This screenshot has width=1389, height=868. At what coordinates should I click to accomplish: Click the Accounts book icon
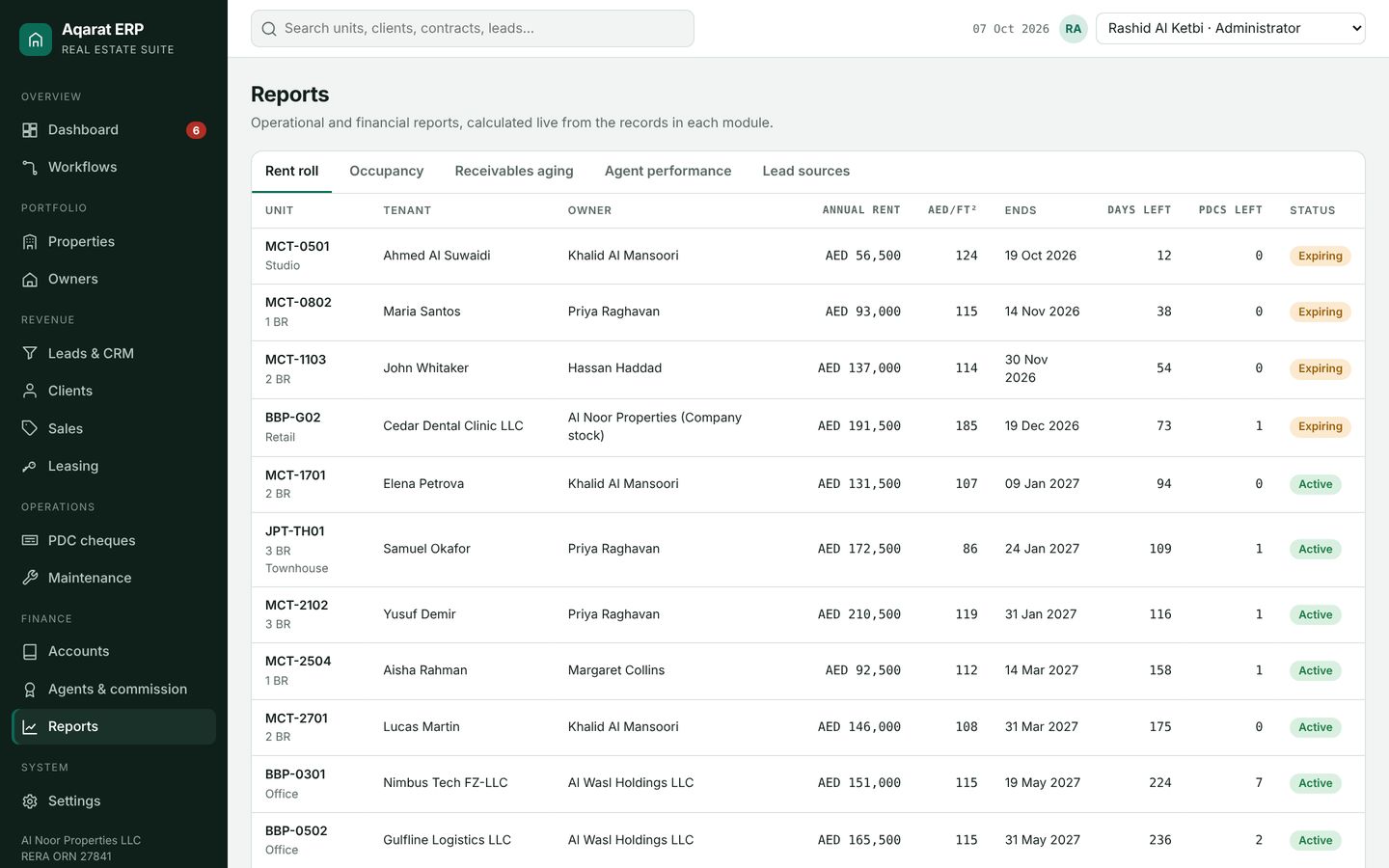click(x=30, y=652)
